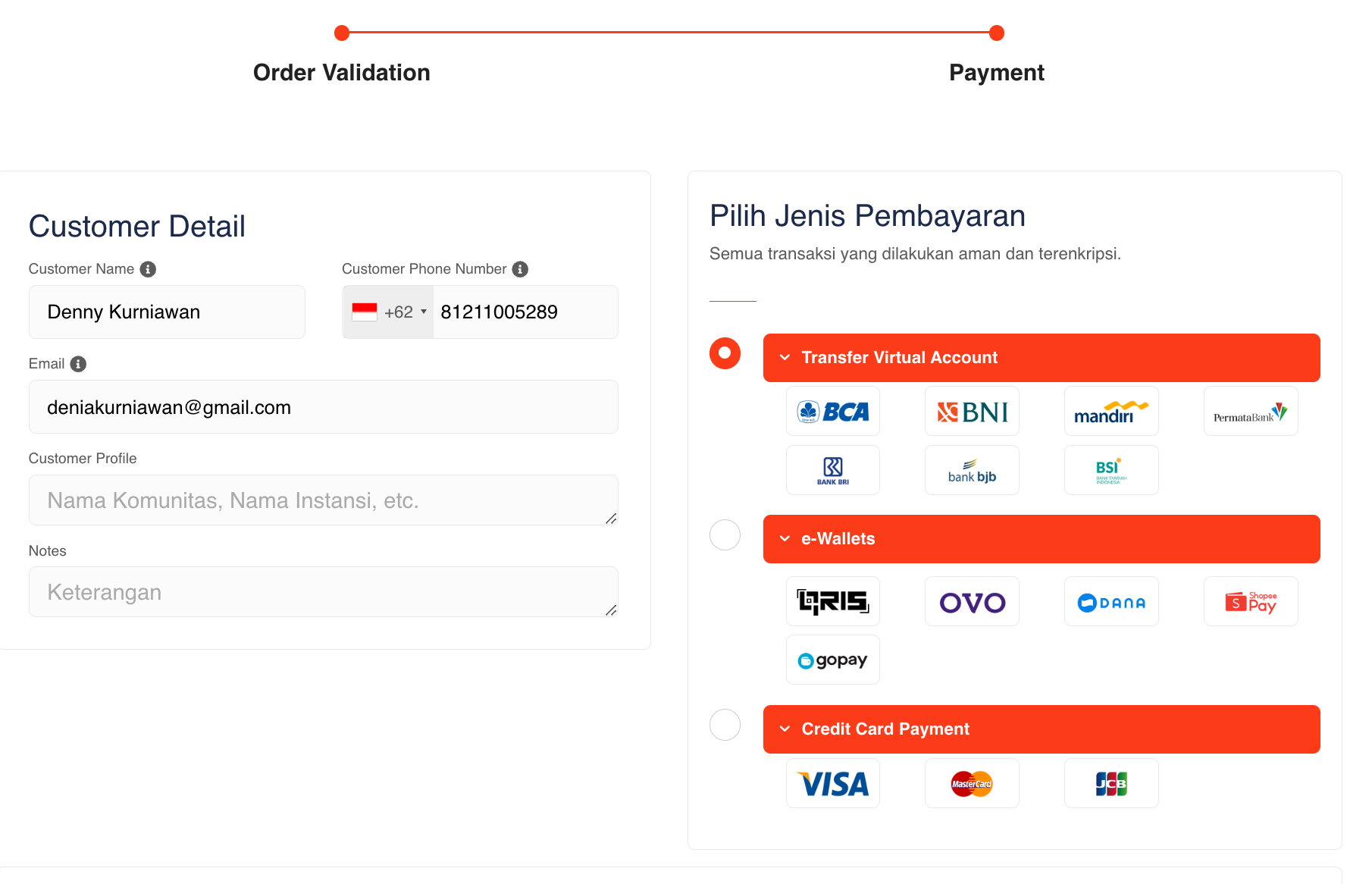Image resolution: width=1372 pixels, height=884 pixels.
Task: Go to the Payment step
Action: tap(997, 72)
